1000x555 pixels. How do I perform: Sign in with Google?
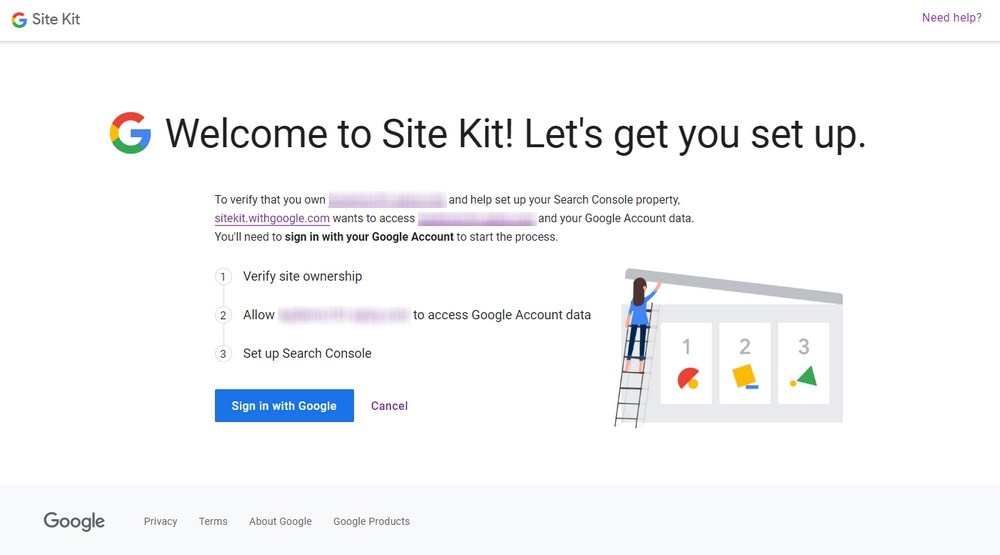[x=284, y=406]
